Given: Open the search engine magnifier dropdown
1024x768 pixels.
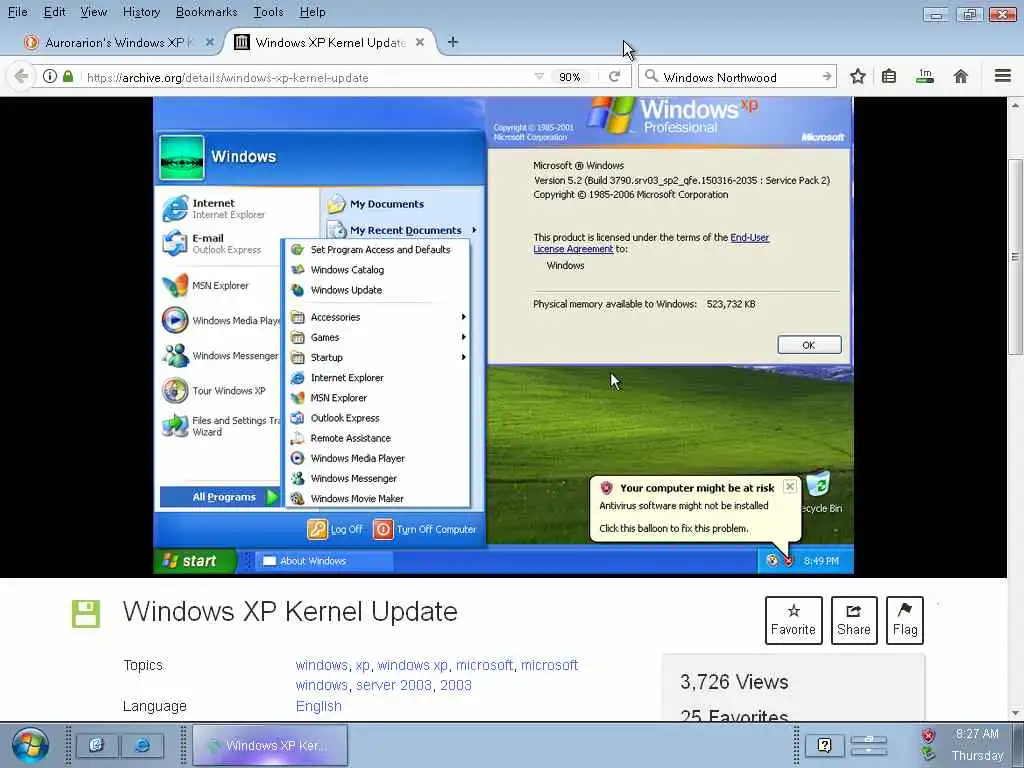Looking at the screenshot, I should coord(651,76).
